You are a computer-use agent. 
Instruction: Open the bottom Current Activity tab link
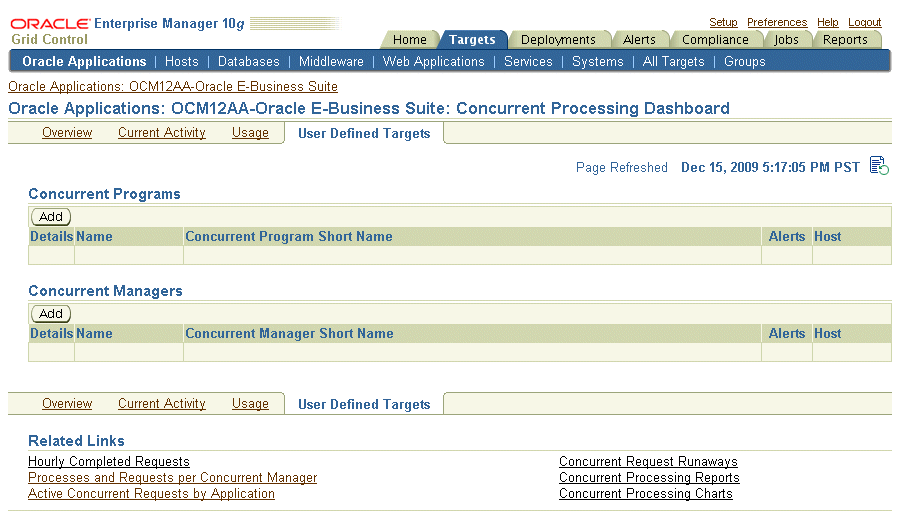coord(162,404)
